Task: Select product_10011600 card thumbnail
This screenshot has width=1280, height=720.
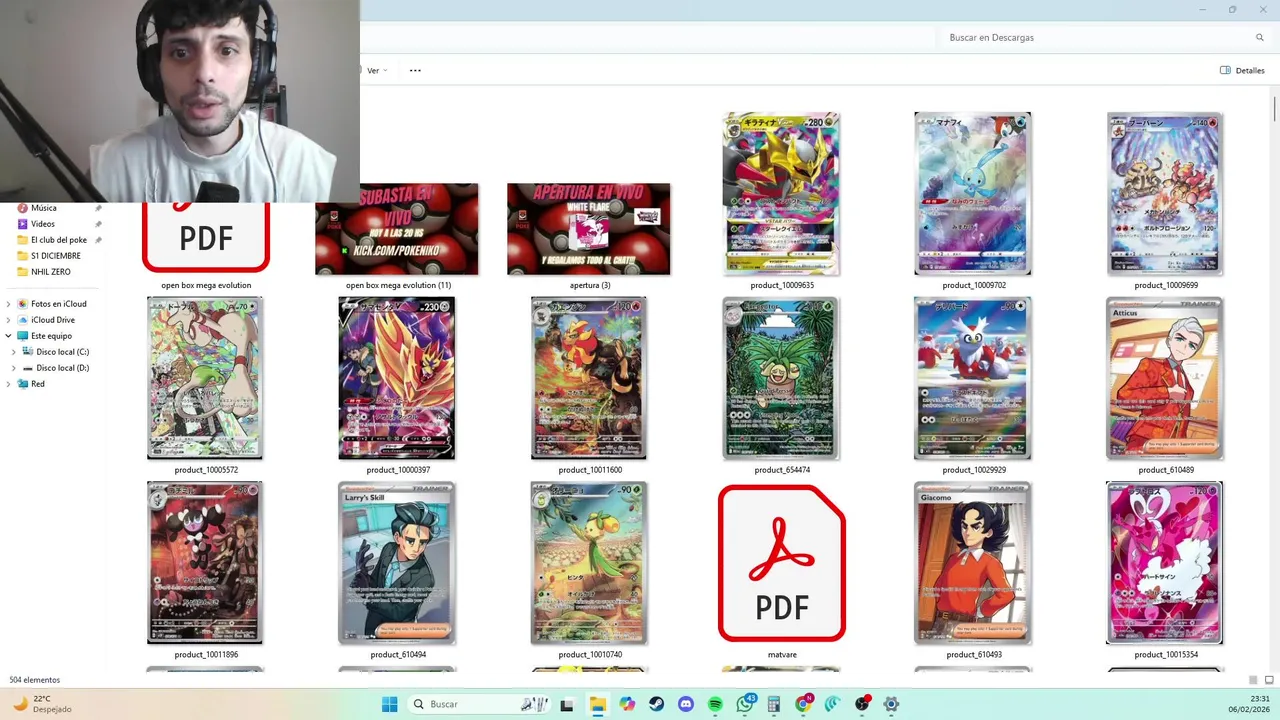Action: coord(589,379)
